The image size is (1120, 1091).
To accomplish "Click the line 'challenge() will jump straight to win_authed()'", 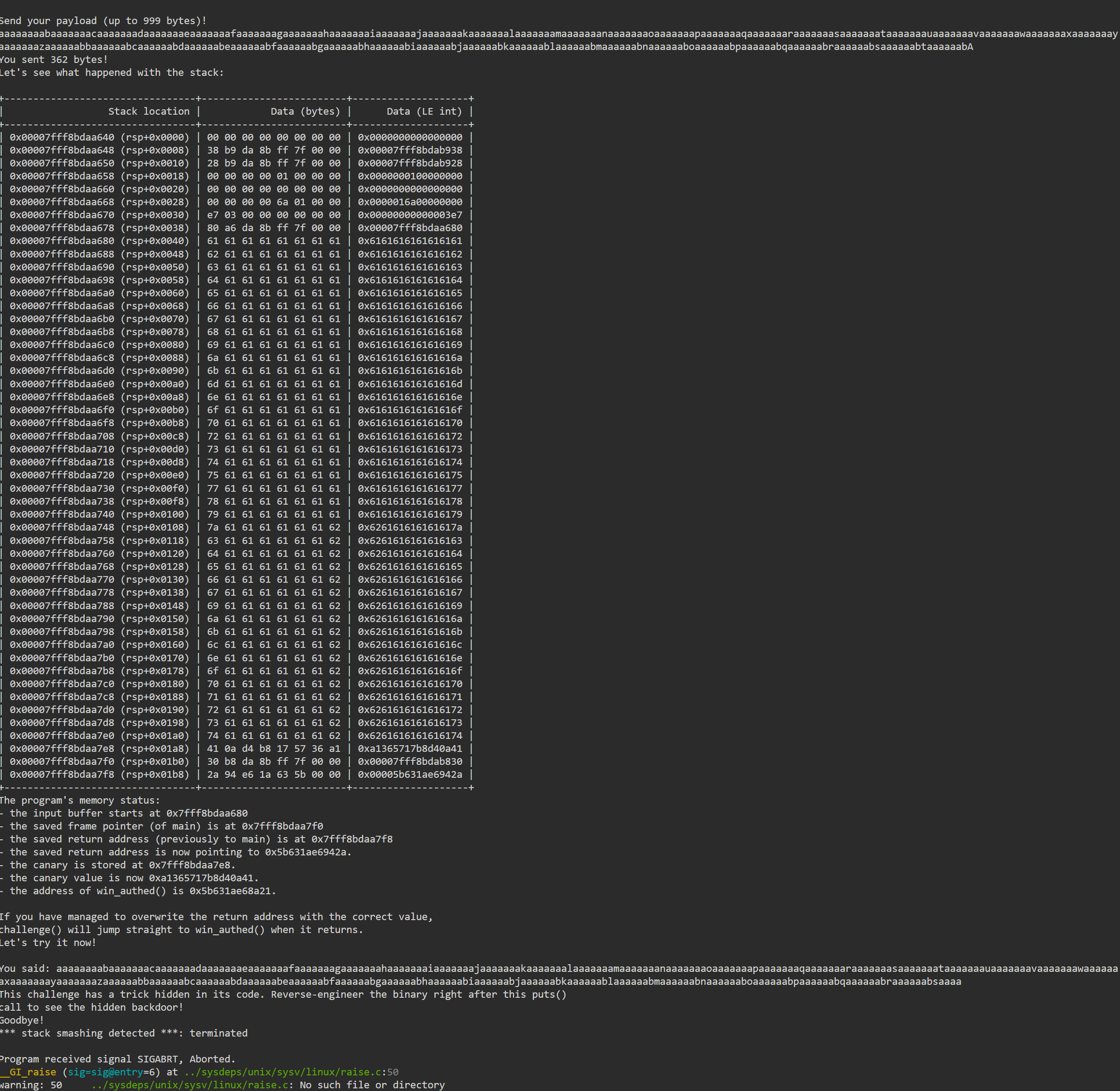I will (182, 930).
